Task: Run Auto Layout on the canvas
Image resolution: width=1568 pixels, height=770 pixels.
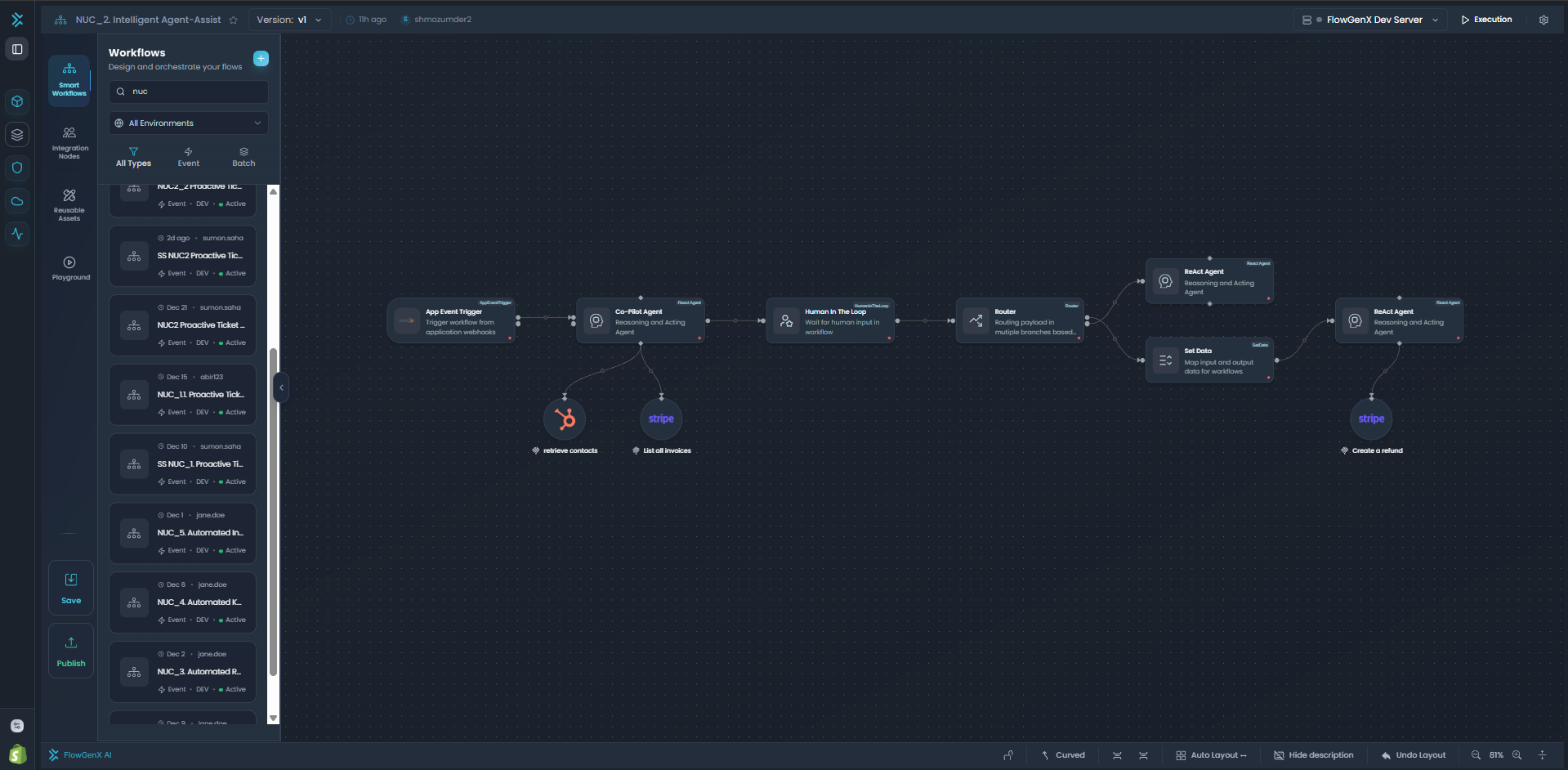Action: [1211, 755]
